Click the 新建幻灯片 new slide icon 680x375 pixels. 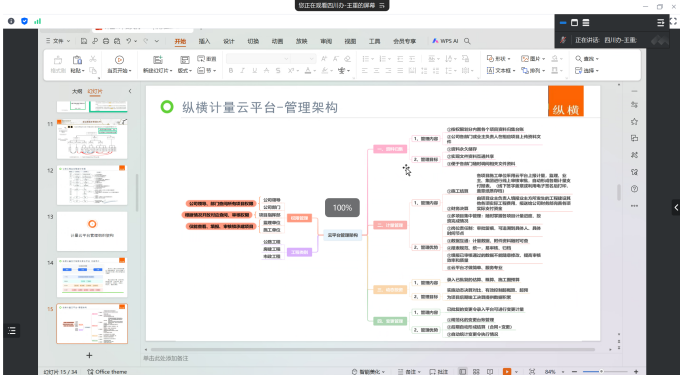click(x=158, y=60)
